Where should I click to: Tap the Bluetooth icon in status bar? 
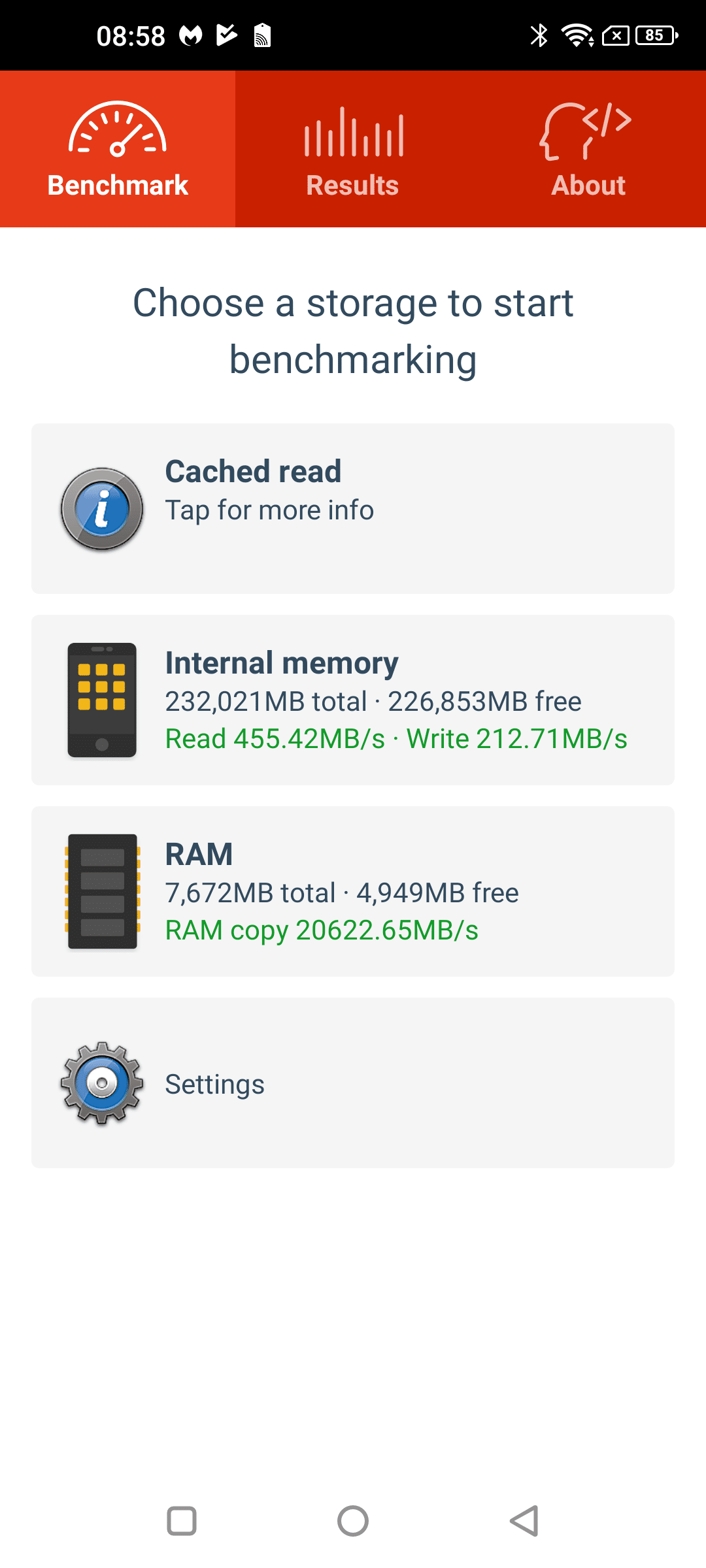[539, 35]
